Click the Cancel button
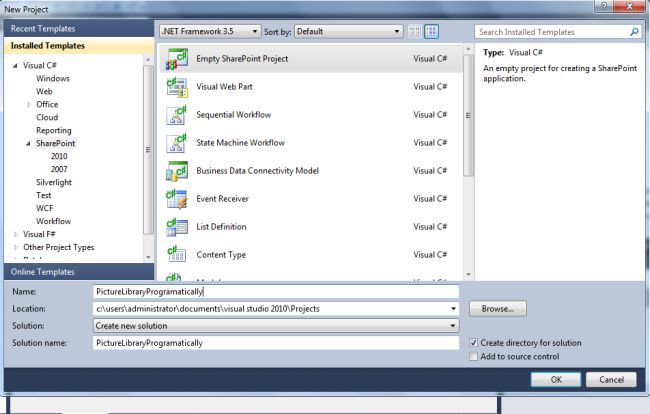The image size is (650, 414). [x=611, y=380]
